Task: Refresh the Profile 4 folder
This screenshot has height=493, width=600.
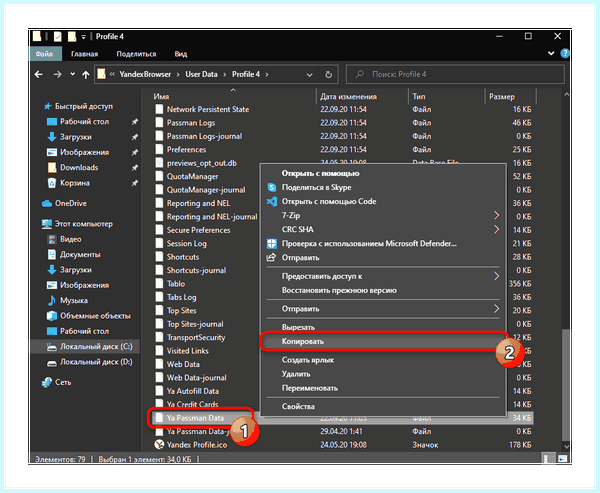Action: (328, 74)
